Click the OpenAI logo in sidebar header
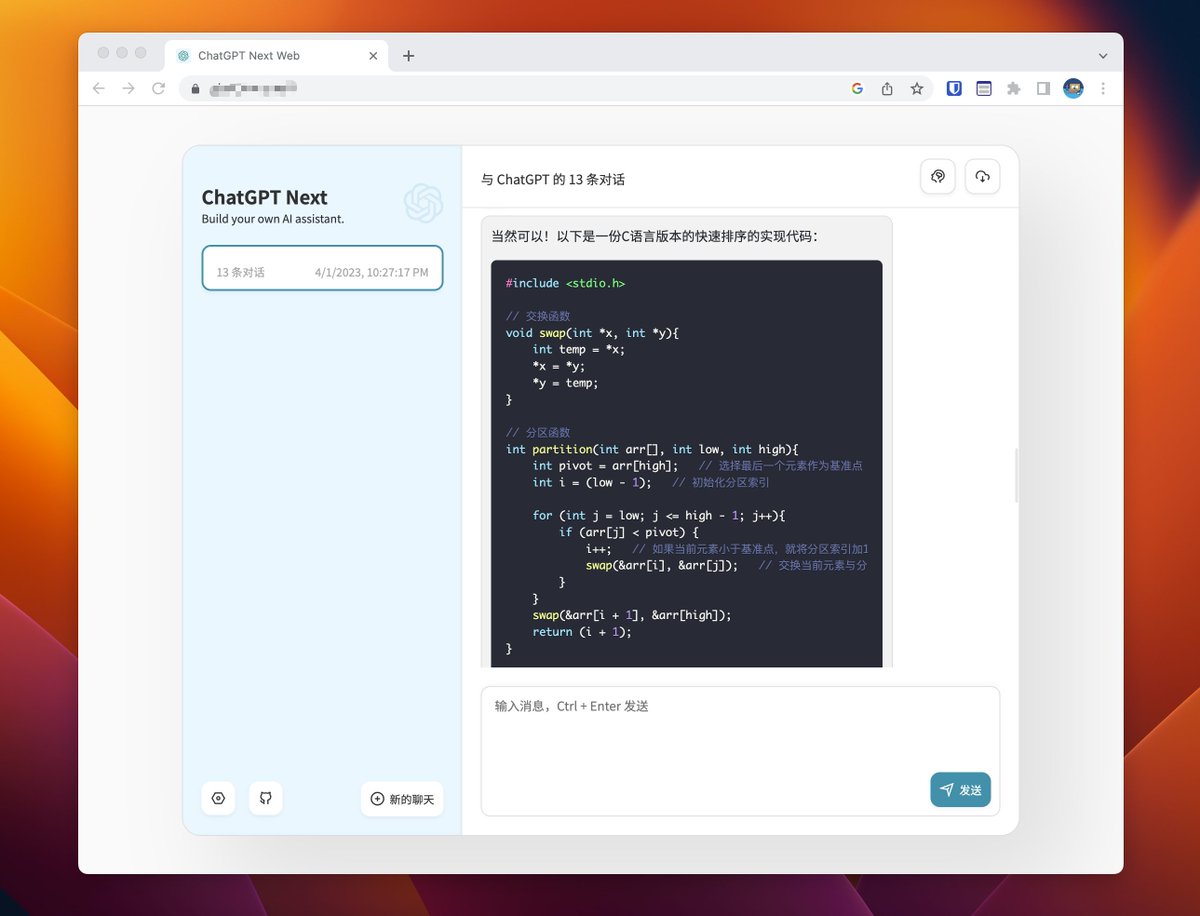The image size is (1200, 916). (424, 203)
